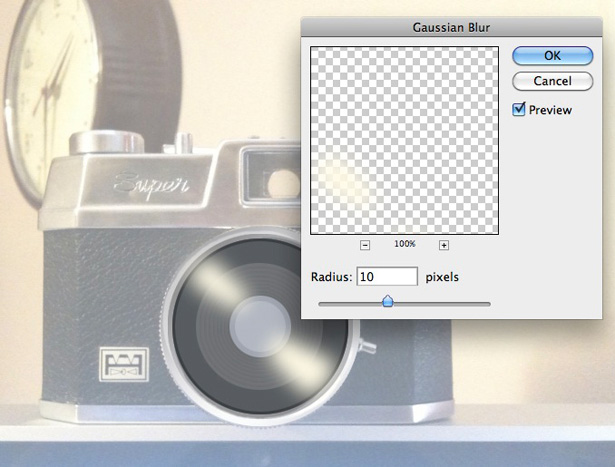Click inside the Radius input field
The width and height of the screenshot is (615, 467).
[387, 276]
